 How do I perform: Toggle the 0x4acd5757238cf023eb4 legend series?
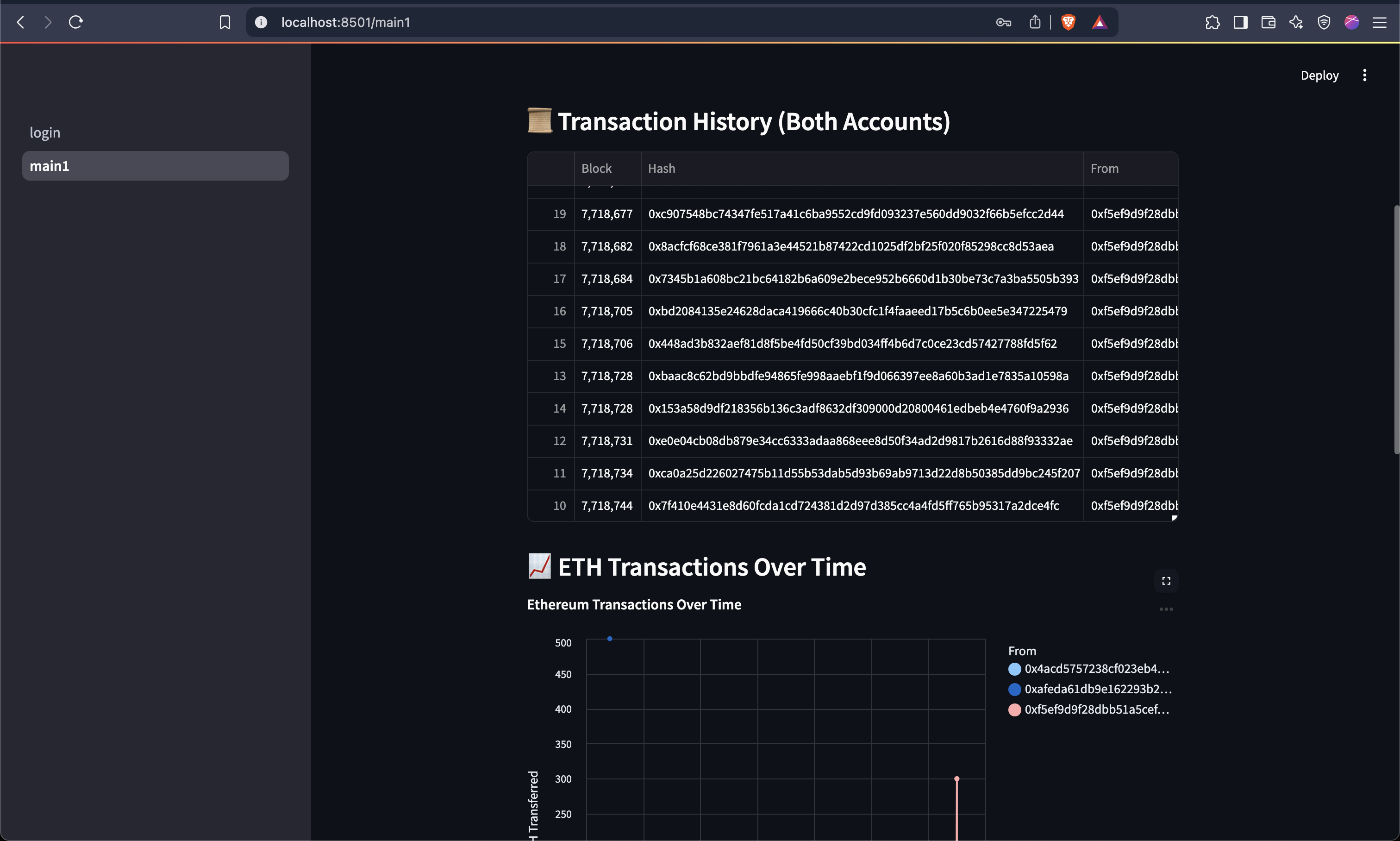[1096, 669]
